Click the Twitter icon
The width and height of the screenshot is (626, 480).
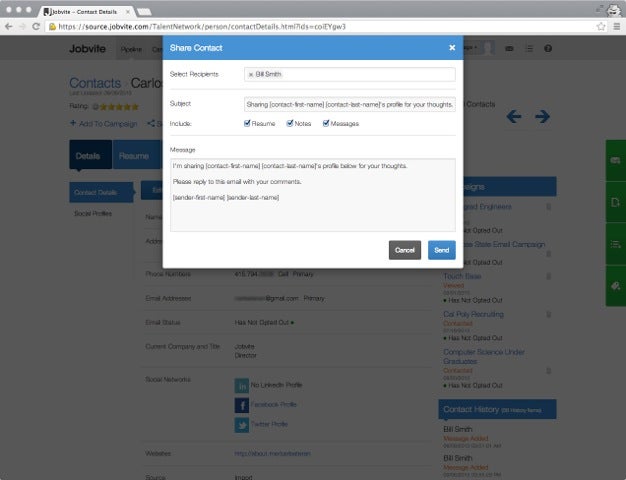point(242,425)
